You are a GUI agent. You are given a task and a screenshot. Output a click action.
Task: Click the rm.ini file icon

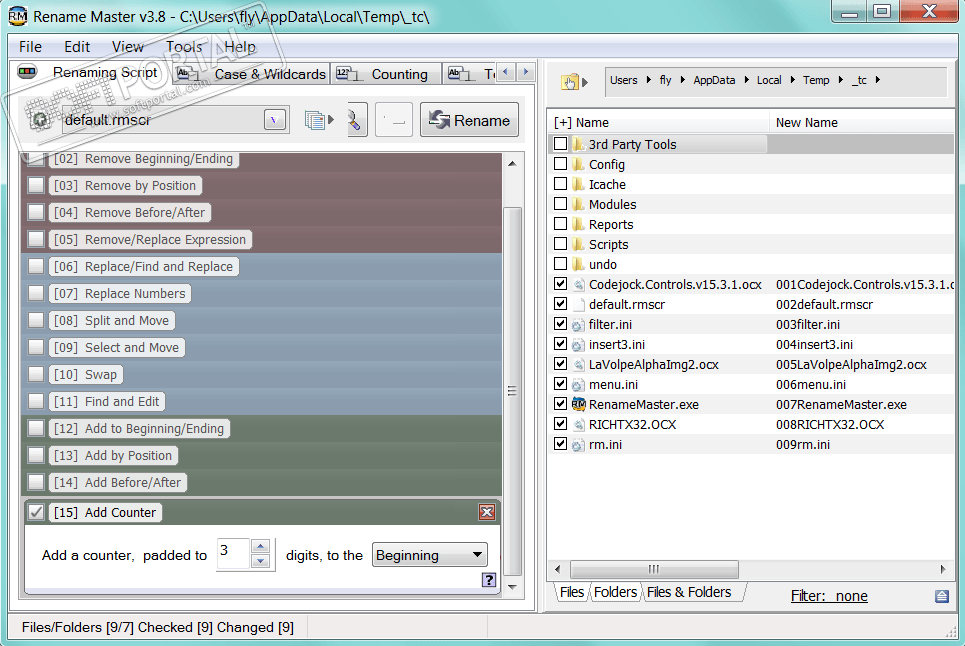coord(578,445)
